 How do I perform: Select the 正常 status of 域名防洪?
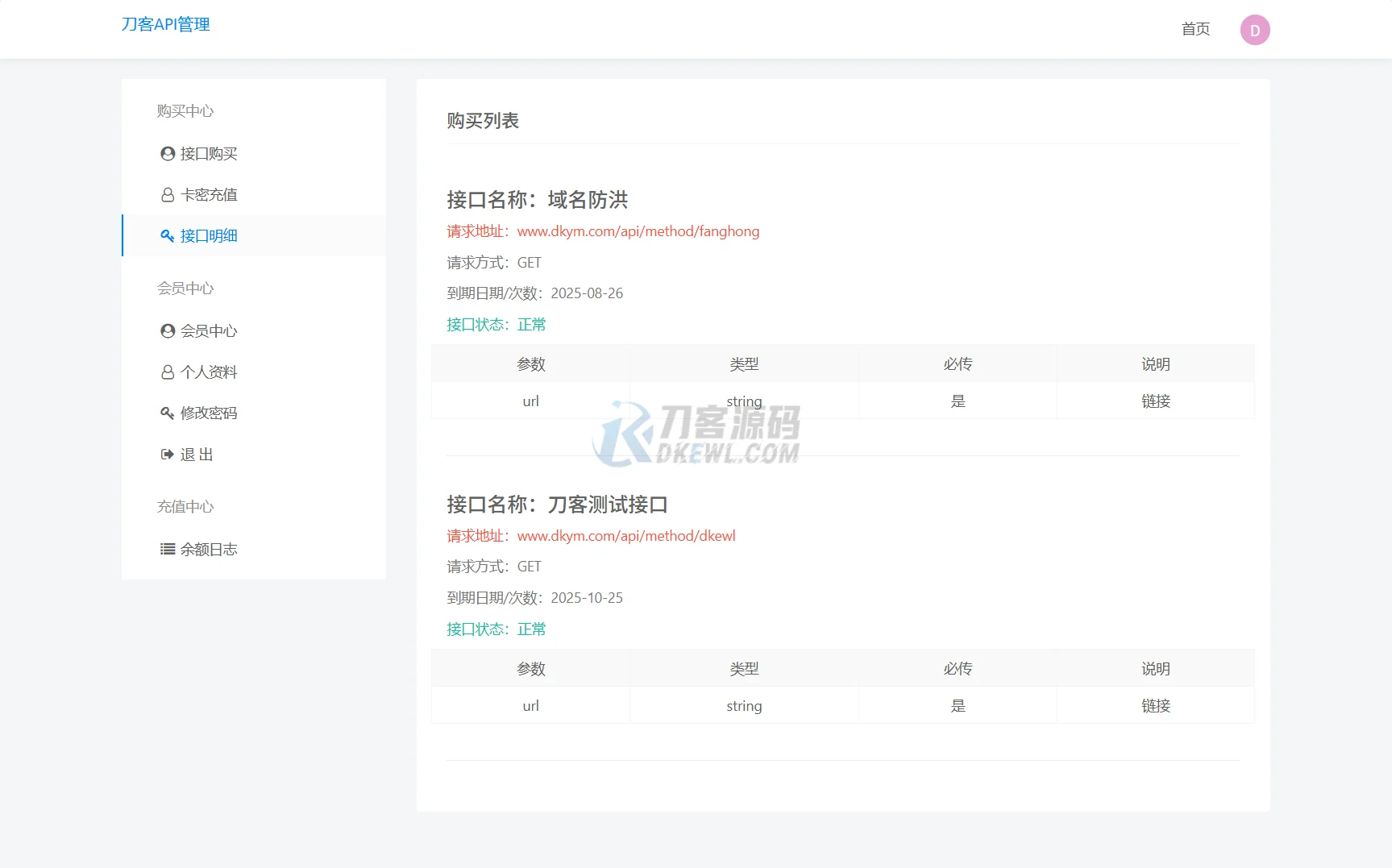point(532,324)
